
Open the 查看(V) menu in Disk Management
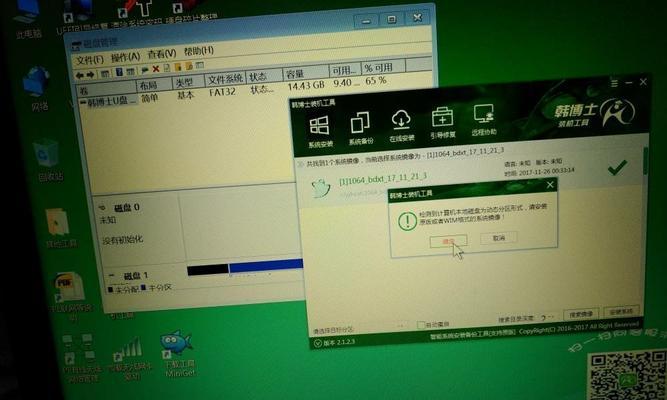pyautogui.click(x=162, y=54)
